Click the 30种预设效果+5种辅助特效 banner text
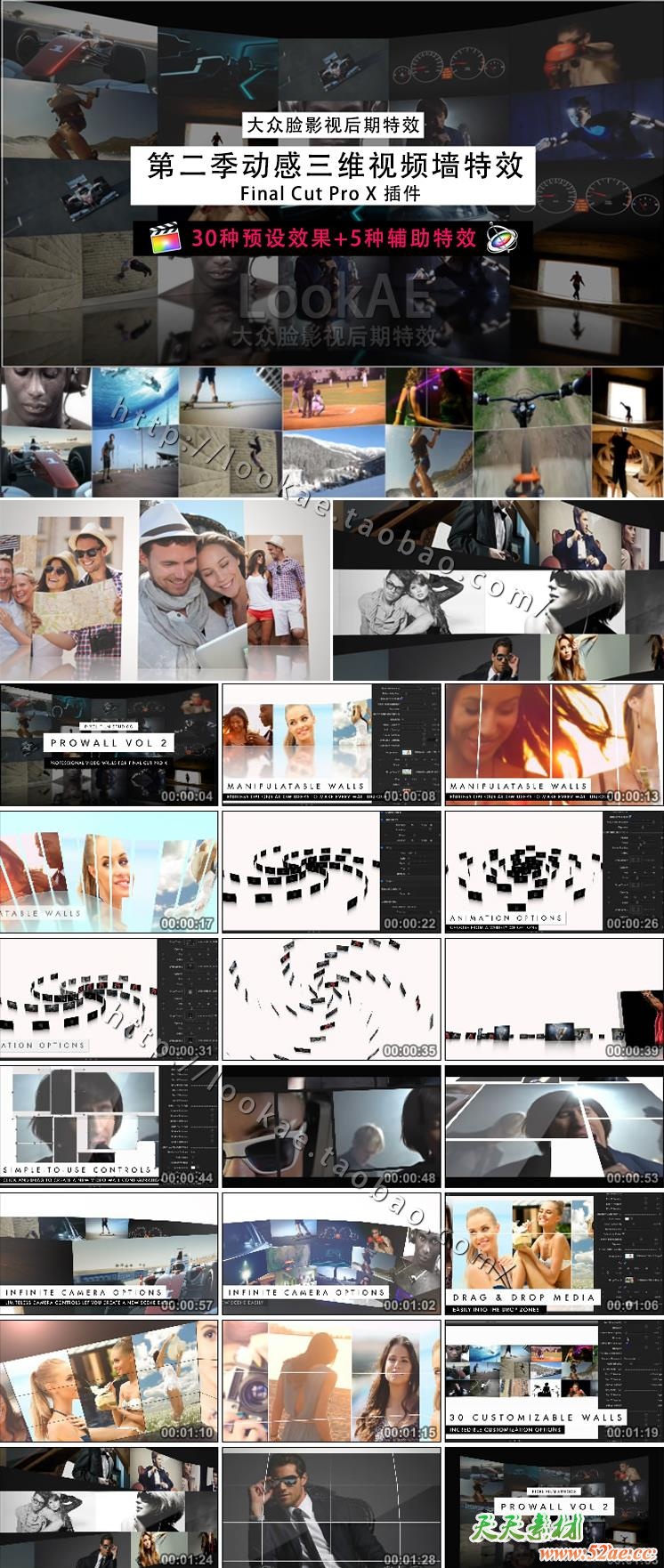 tap(336, 238)
